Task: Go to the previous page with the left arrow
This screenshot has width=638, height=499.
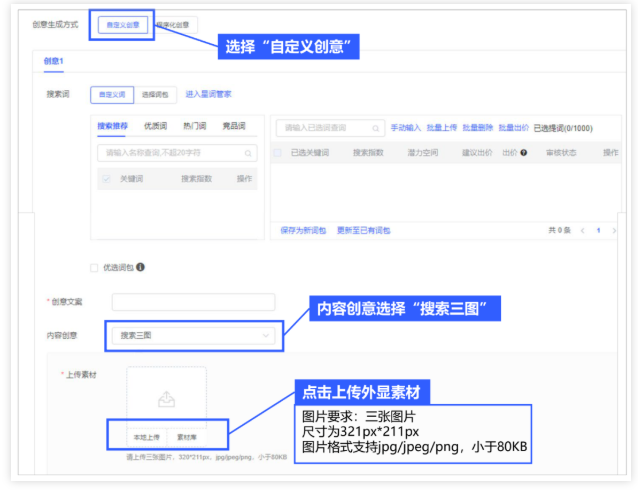Action: pos(583,231)
